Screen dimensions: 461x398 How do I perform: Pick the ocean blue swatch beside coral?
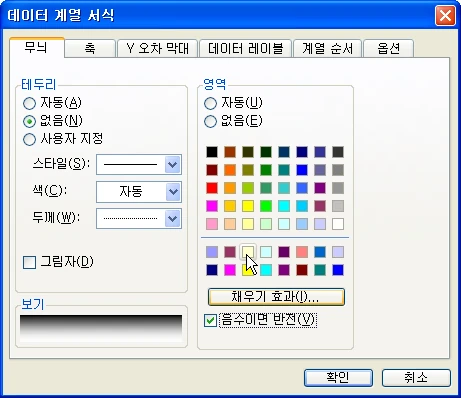click(320, 252)
